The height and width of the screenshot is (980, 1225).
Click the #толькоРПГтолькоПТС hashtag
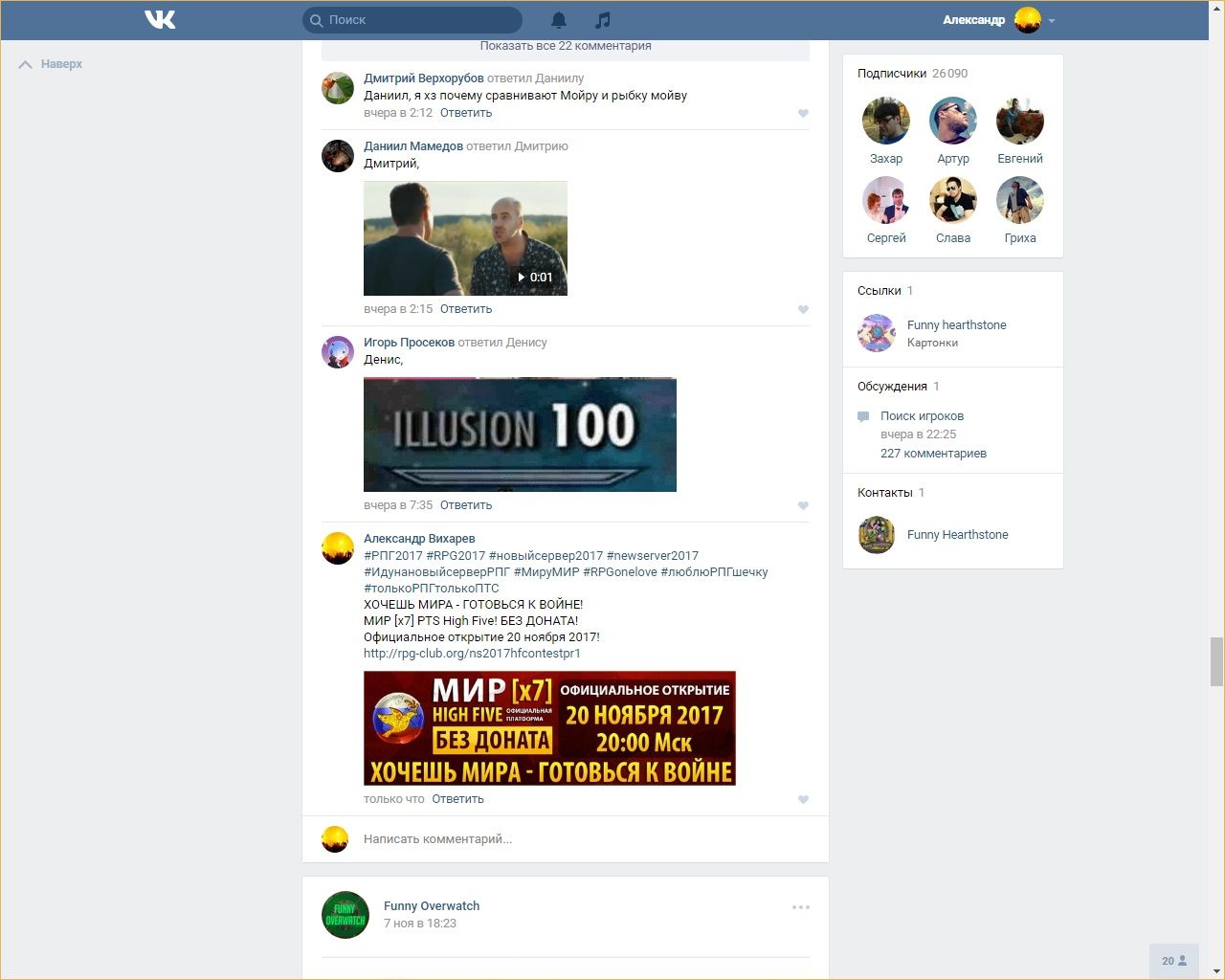(432, 589)
